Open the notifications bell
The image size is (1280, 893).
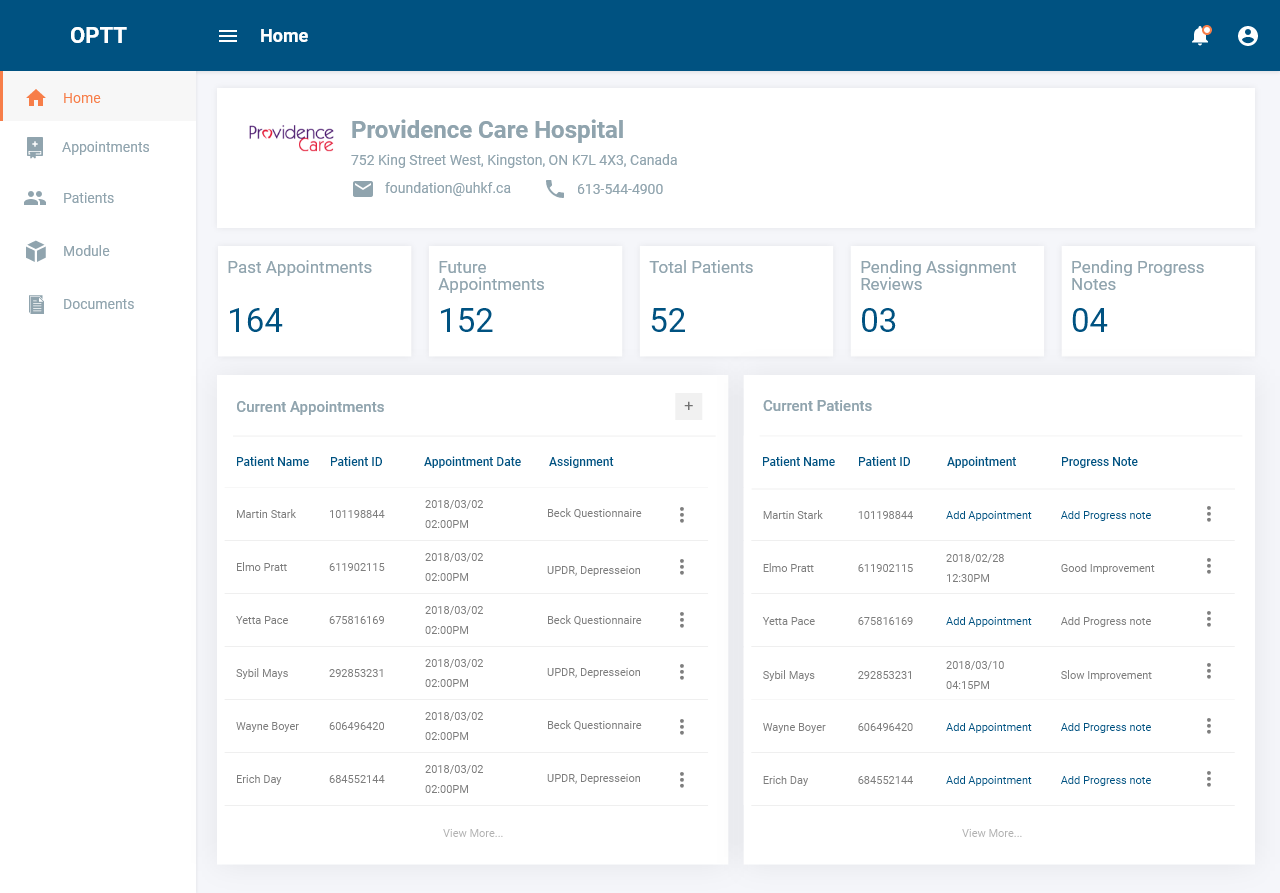pyautogui.click(x=1200, y=36)
